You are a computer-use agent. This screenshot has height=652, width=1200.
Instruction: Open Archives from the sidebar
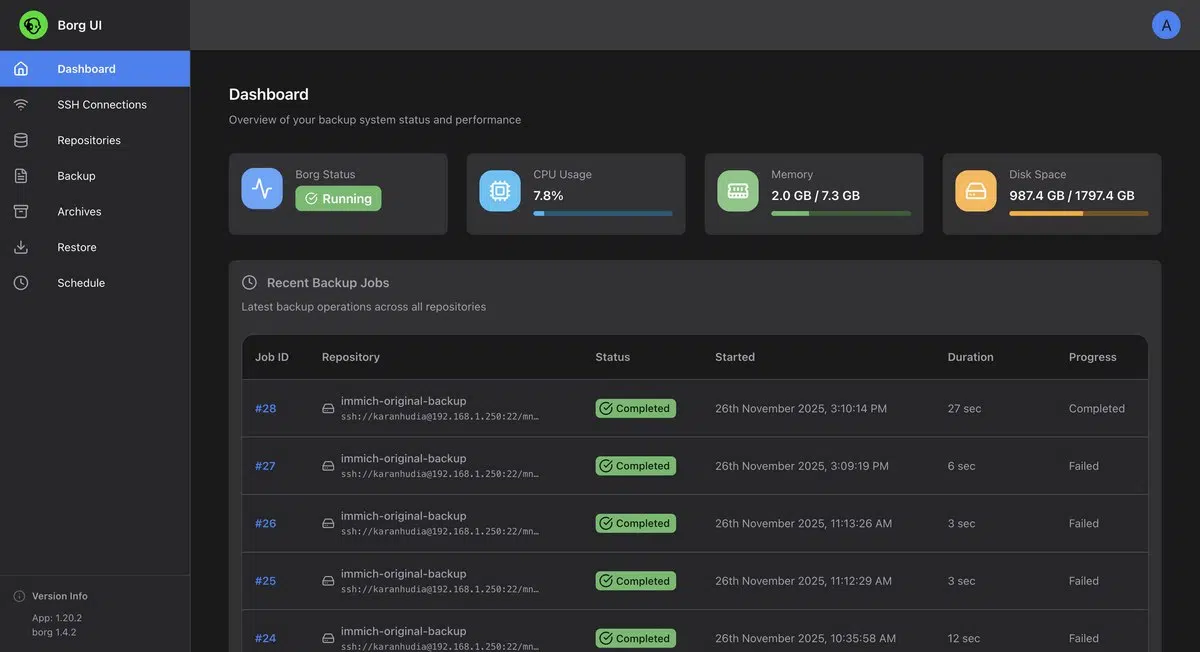[79, 212]
